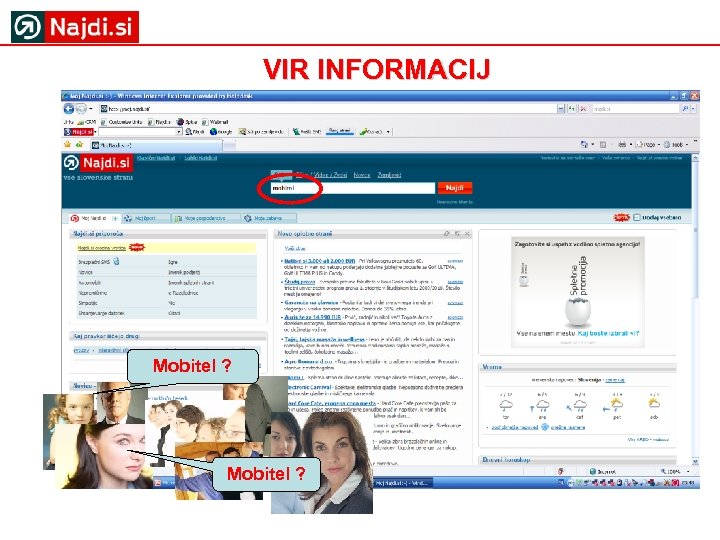Open the Customer Info favorites link
This screenshot has height=540, width=720.
(122, 122)
